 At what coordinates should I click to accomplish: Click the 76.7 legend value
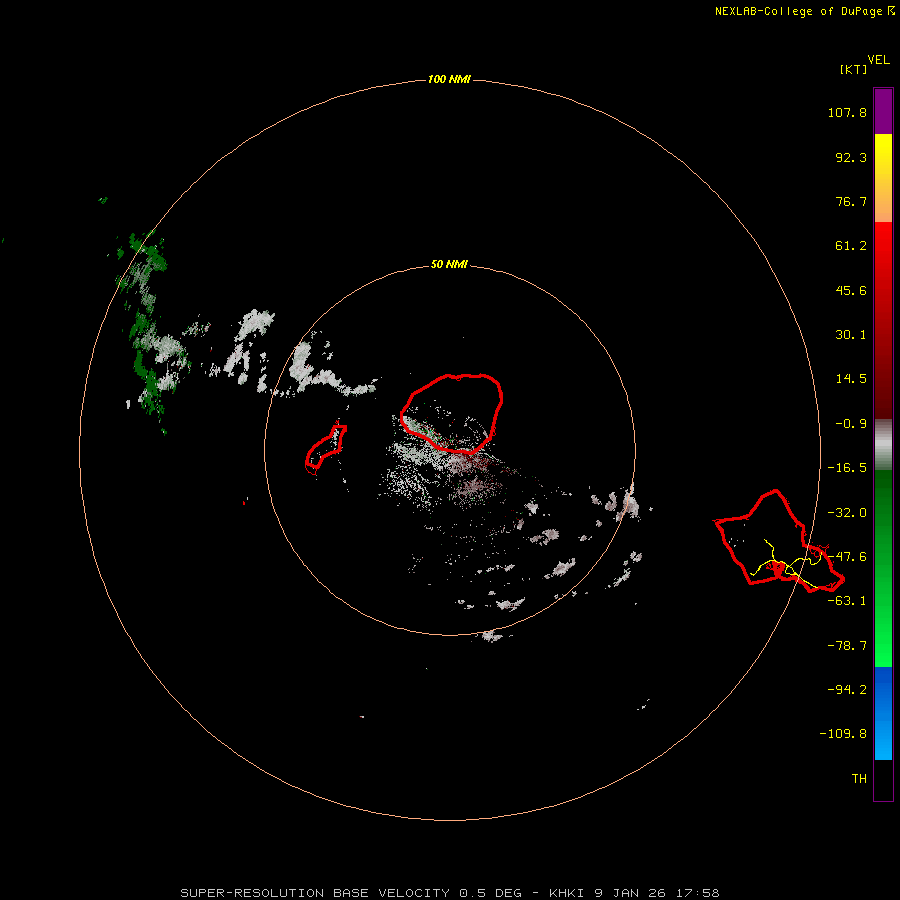(x=851, y=201)
